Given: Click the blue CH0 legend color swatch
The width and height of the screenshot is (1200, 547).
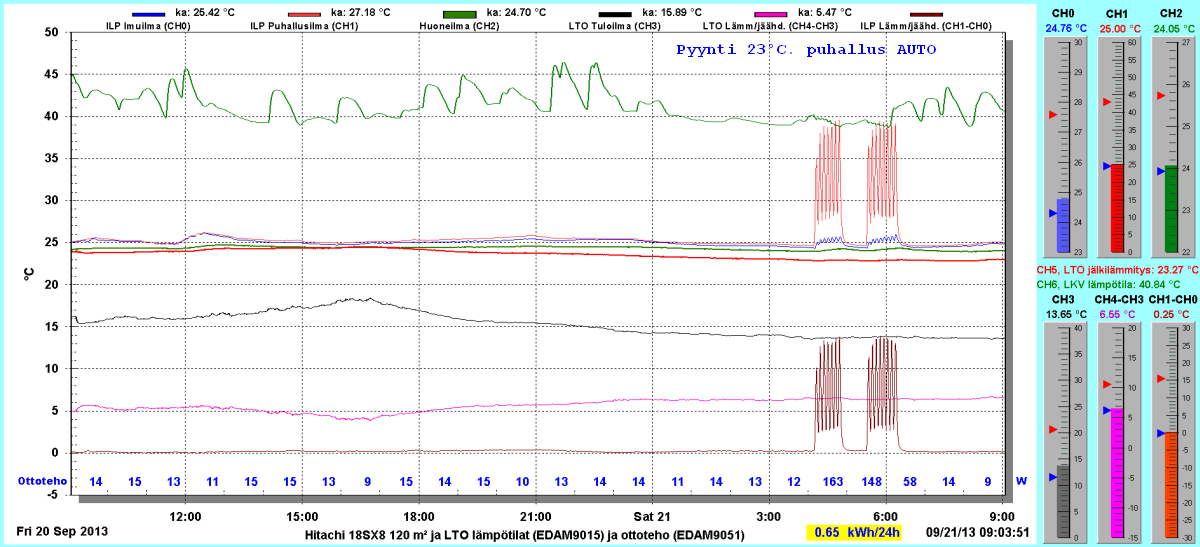Looking at the screenshot, I should pyautogui.click(x=148, y=13).
